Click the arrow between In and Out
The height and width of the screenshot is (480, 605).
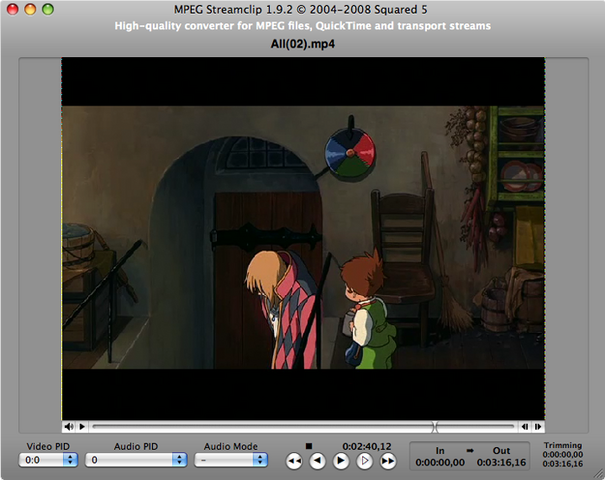click(470, 450)
